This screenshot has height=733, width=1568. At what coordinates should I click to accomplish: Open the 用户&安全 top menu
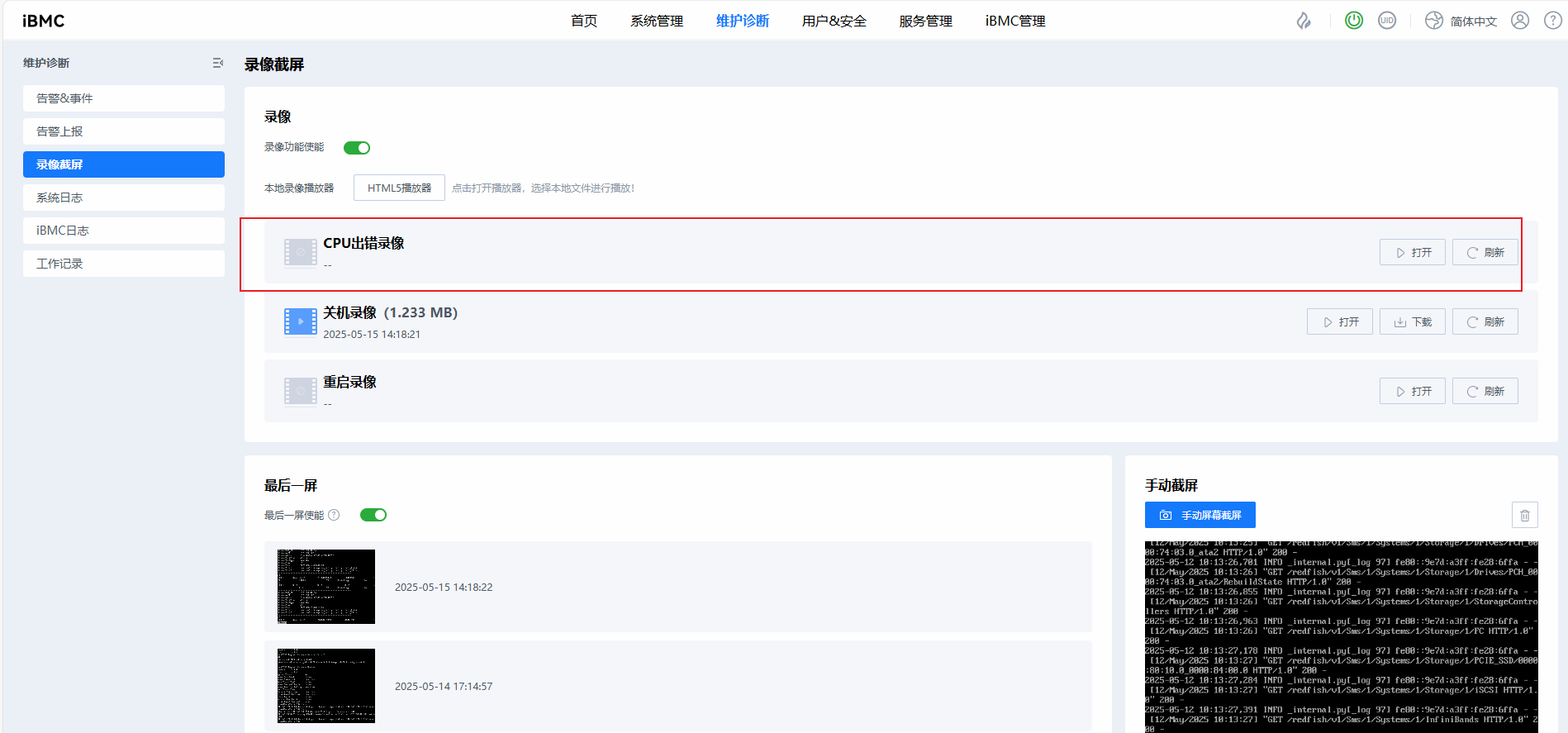point(834,21)
